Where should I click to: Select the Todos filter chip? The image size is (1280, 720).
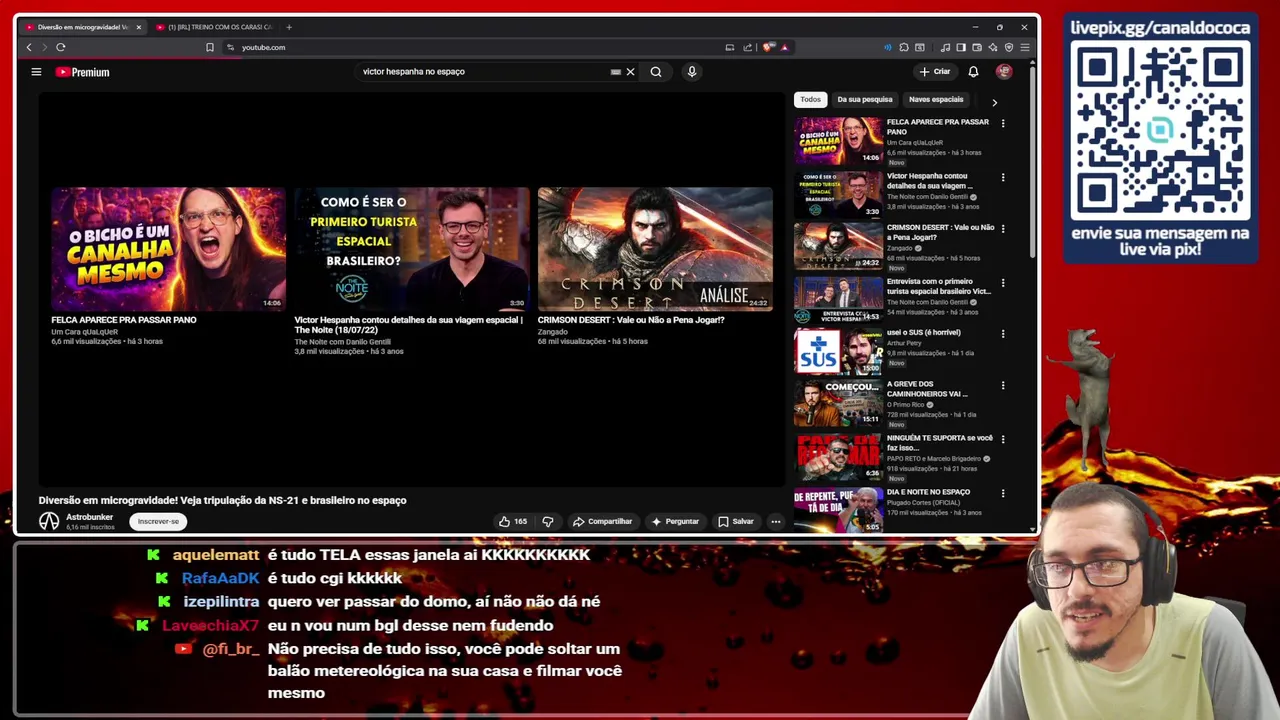810,99
